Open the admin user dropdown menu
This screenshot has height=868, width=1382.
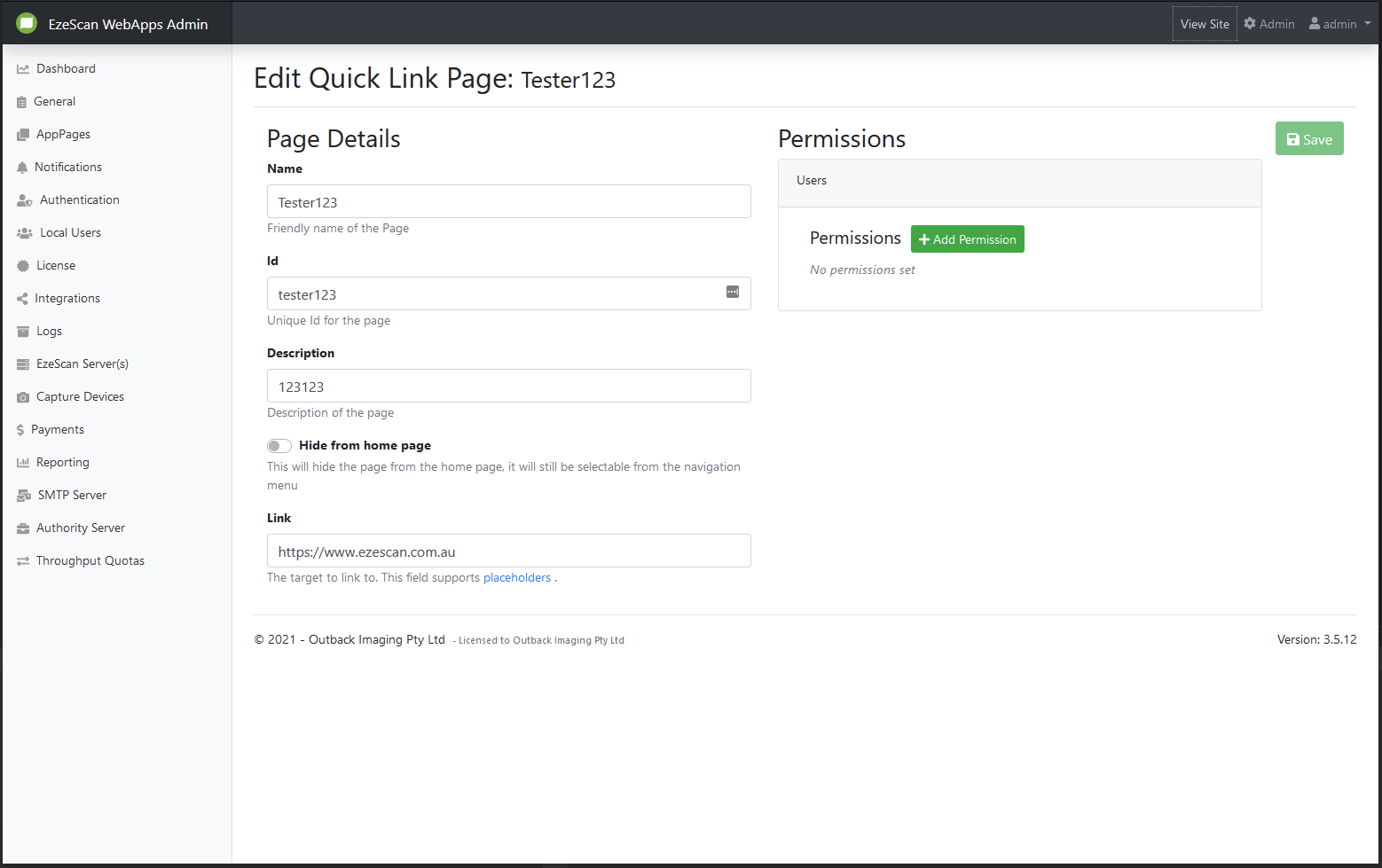point(1339,24)
